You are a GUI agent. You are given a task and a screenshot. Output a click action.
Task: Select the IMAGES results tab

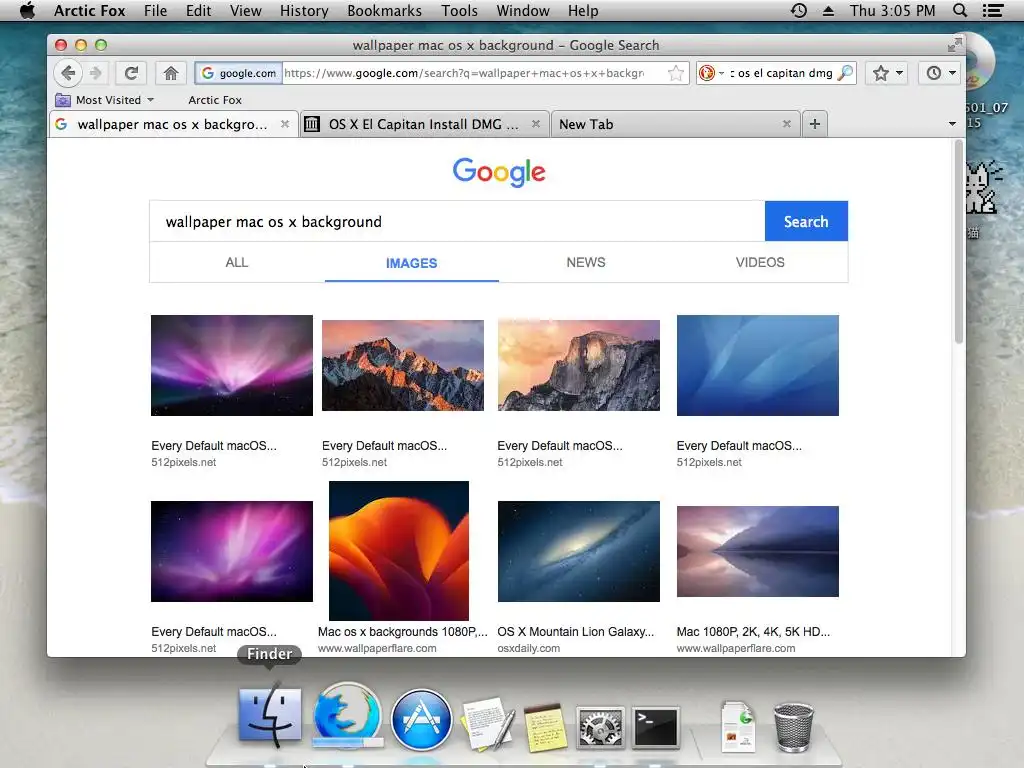coord(411,263)
